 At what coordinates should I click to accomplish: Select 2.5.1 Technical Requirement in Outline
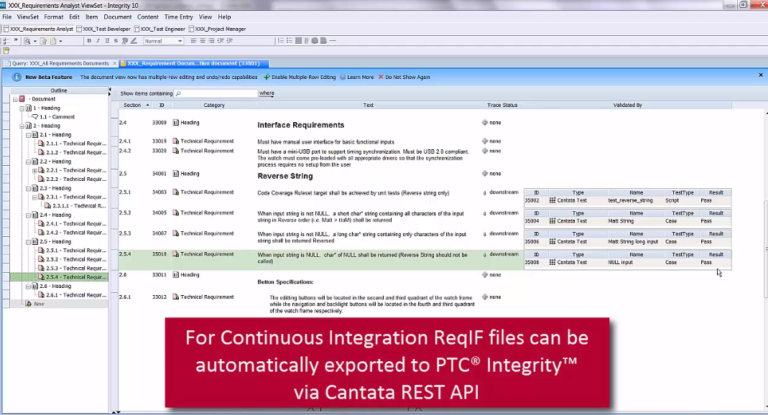coord(72,250)
